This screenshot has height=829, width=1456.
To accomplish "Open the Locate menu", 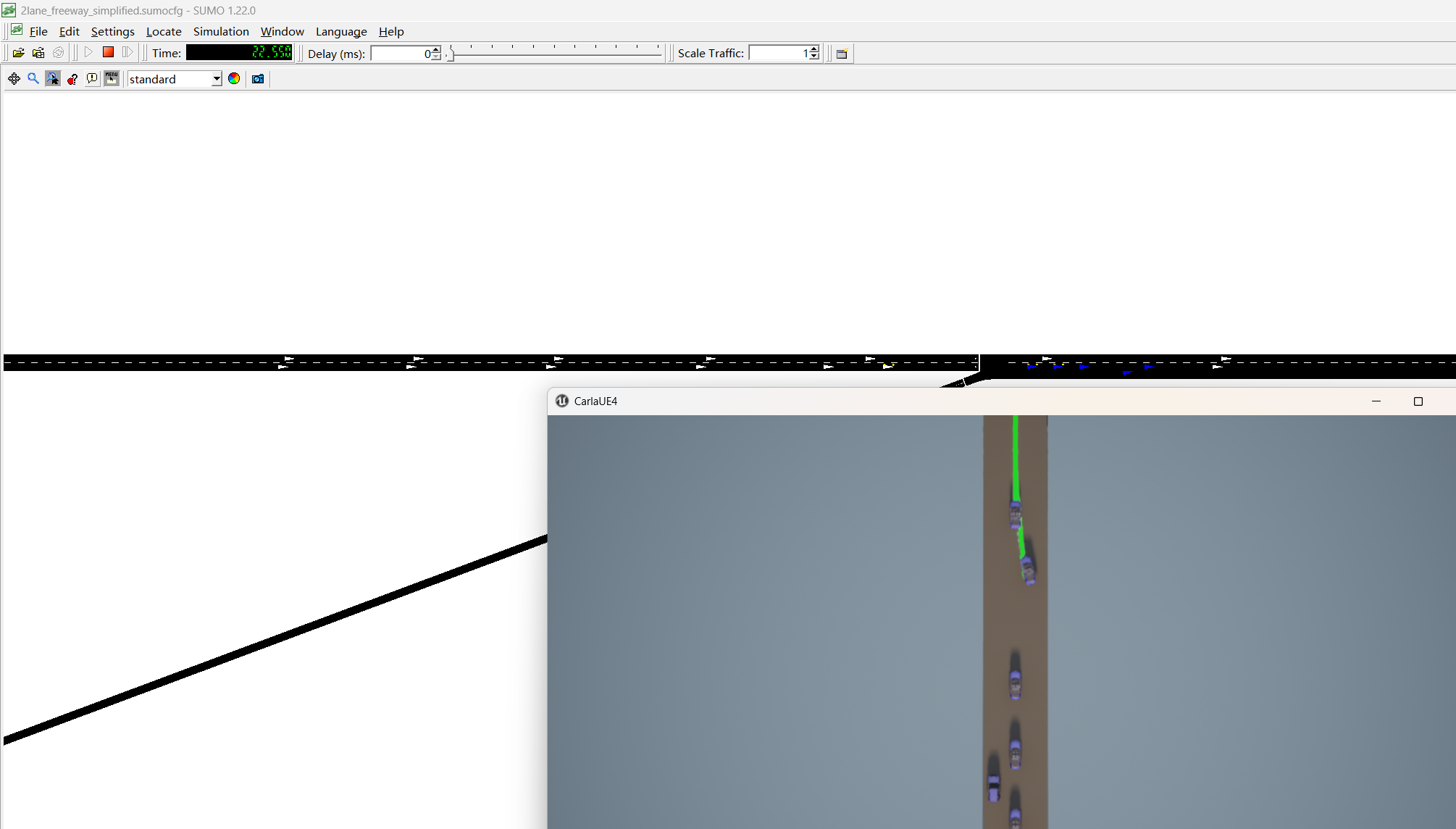I will click(x=164, y=32).
